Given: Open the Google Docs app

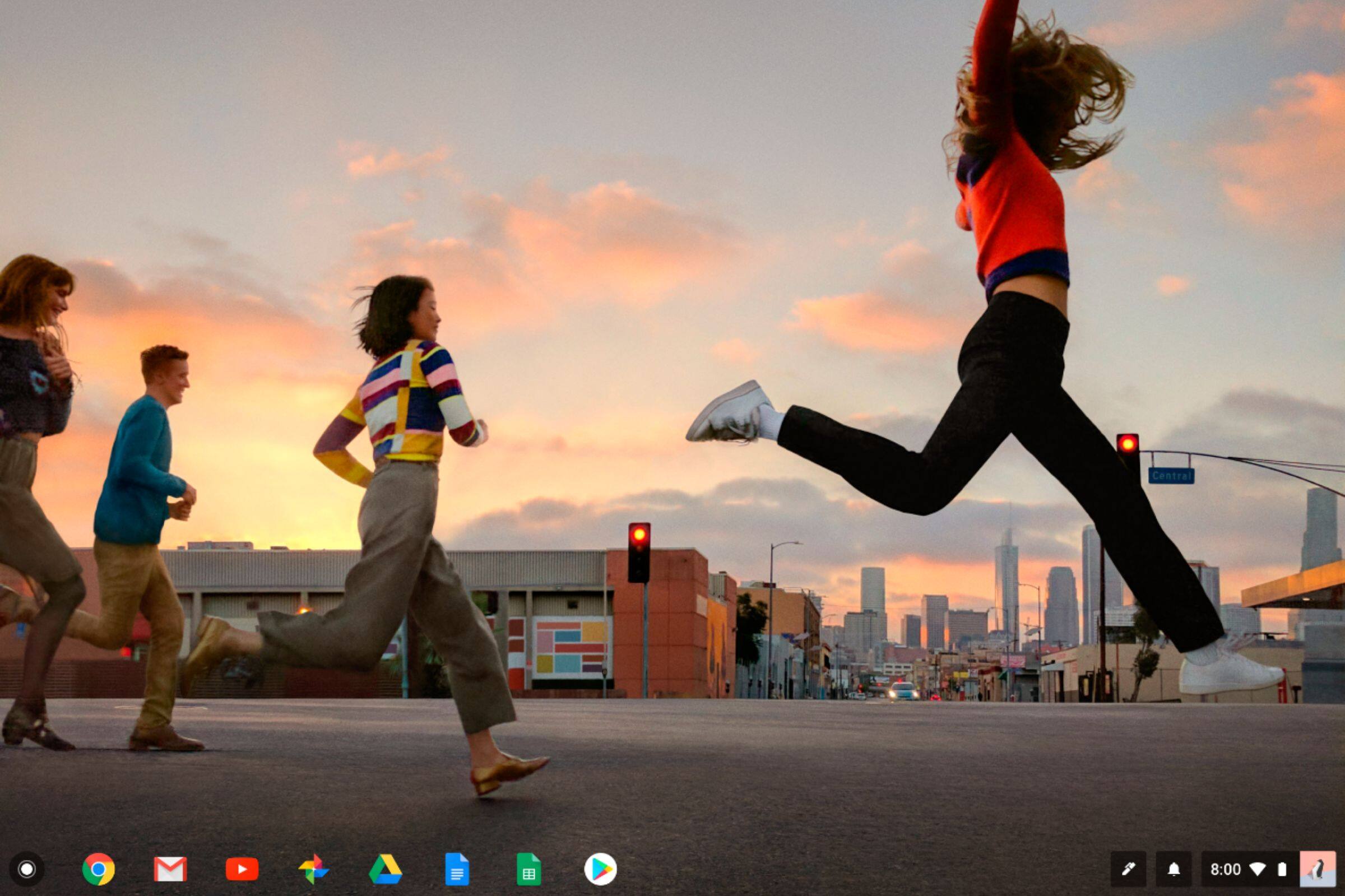Looking at the screenshot, I should coord(457,869).
